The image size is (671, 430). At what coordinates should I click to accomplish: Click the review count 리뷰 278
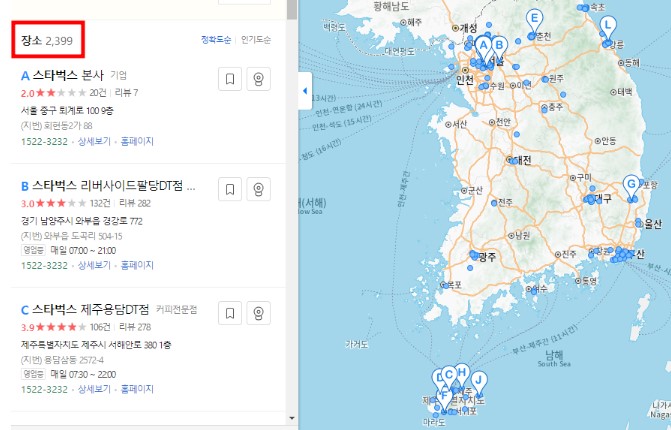135,327
